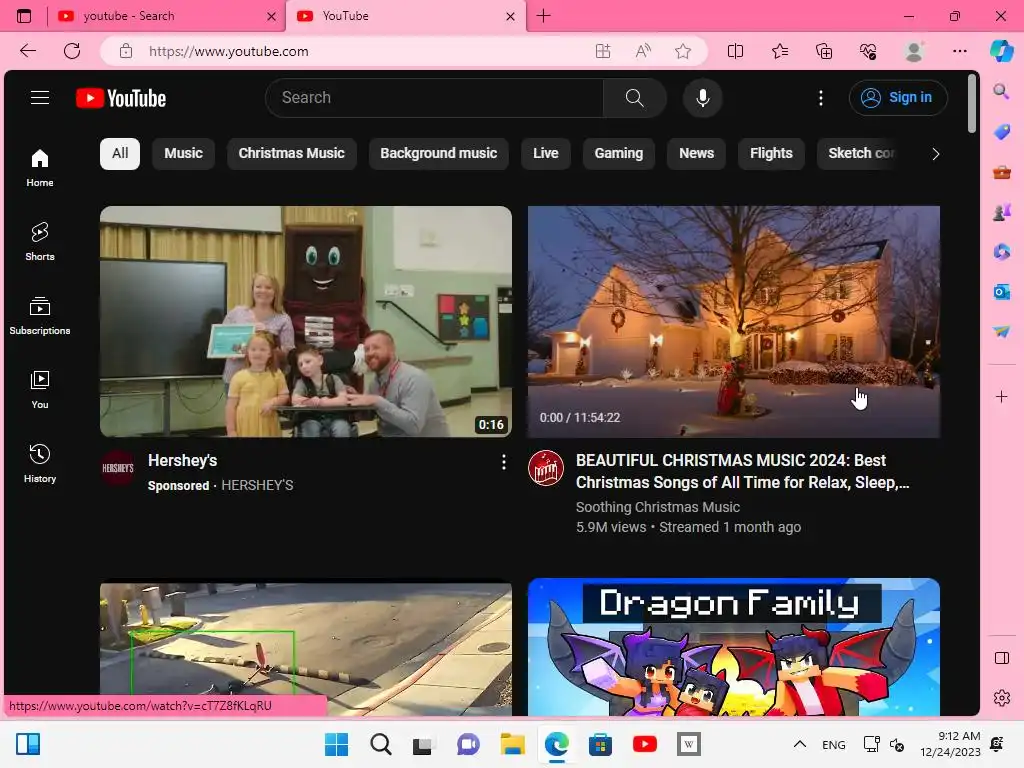Click the page vertical scrollbar
The height and width of the screenshot is (768, 1024).
click(x=972, y=104)
